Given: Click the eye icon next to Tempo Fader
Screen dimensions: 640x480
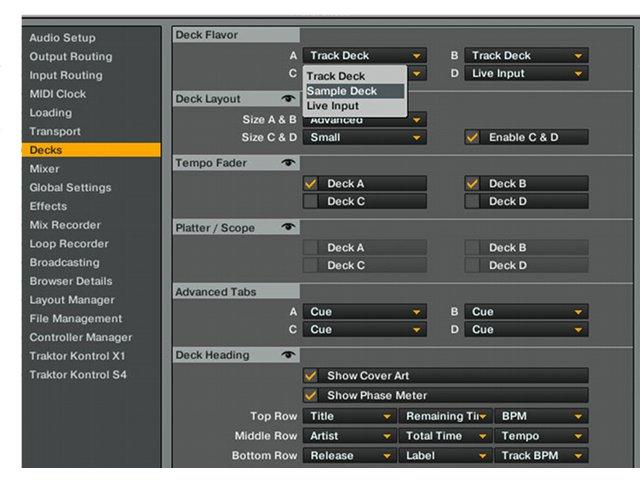Looking at the screenshot, I should coord(288,162).
